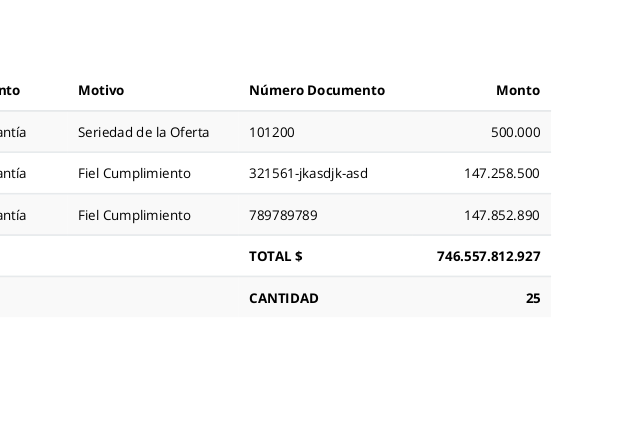639x436 pixels.
Task: Select Fiel Cumplimiento in the 321561-jkasdjk-asd row
Action: [134, 173]
